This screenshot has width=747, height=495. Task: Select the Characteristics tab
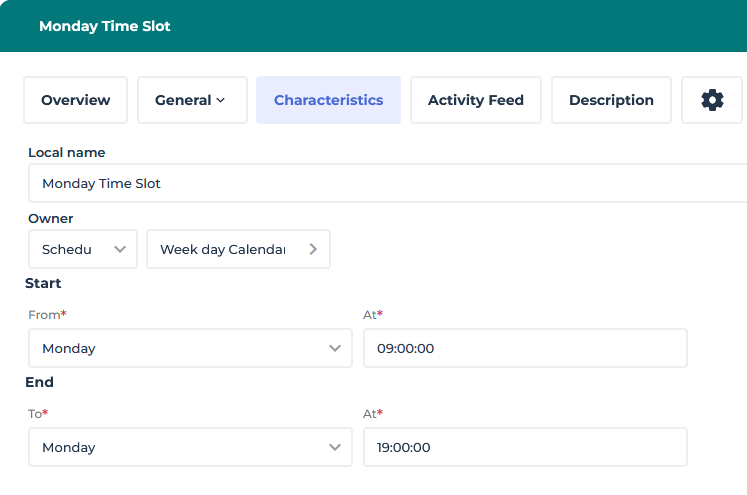328,100
